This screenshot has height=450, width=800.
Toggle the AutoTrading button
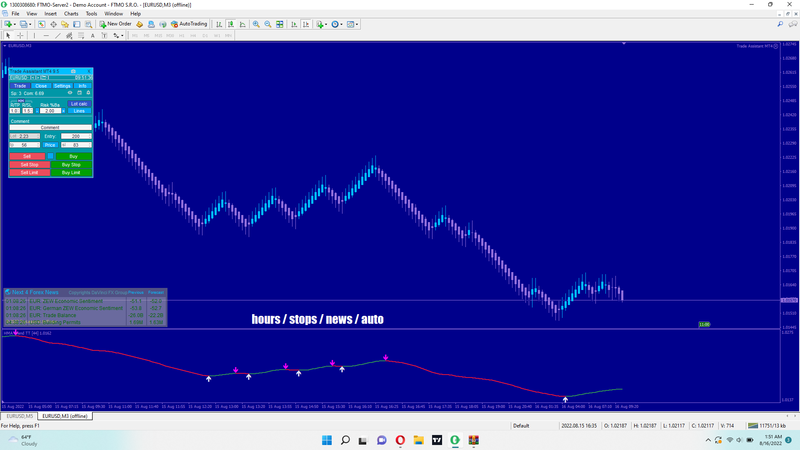click(x=189, y=24)
